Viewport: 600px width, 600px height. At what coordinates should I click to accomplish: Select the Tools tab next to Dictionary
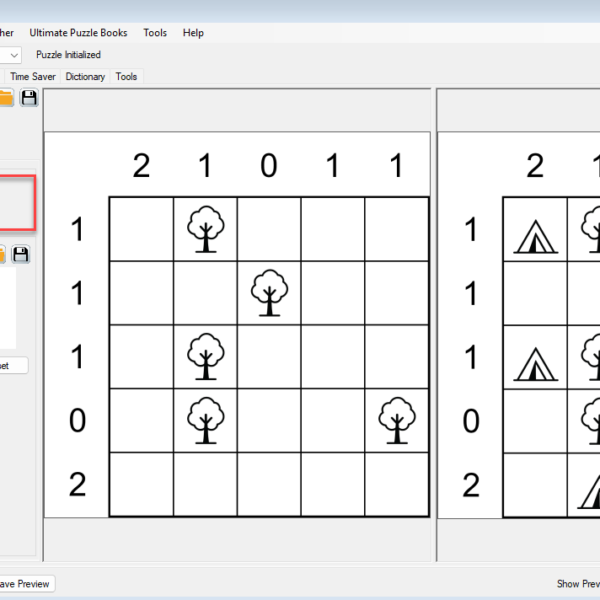pyautogui.click(x=126, y=77)
